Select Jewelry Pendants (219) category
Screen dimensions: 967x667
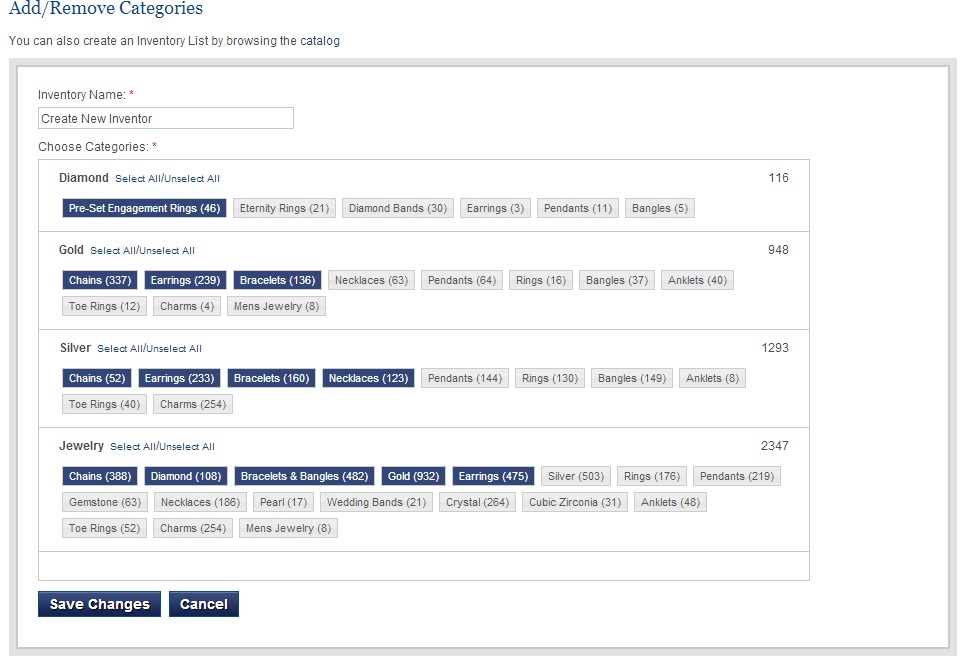pos(737,477)
